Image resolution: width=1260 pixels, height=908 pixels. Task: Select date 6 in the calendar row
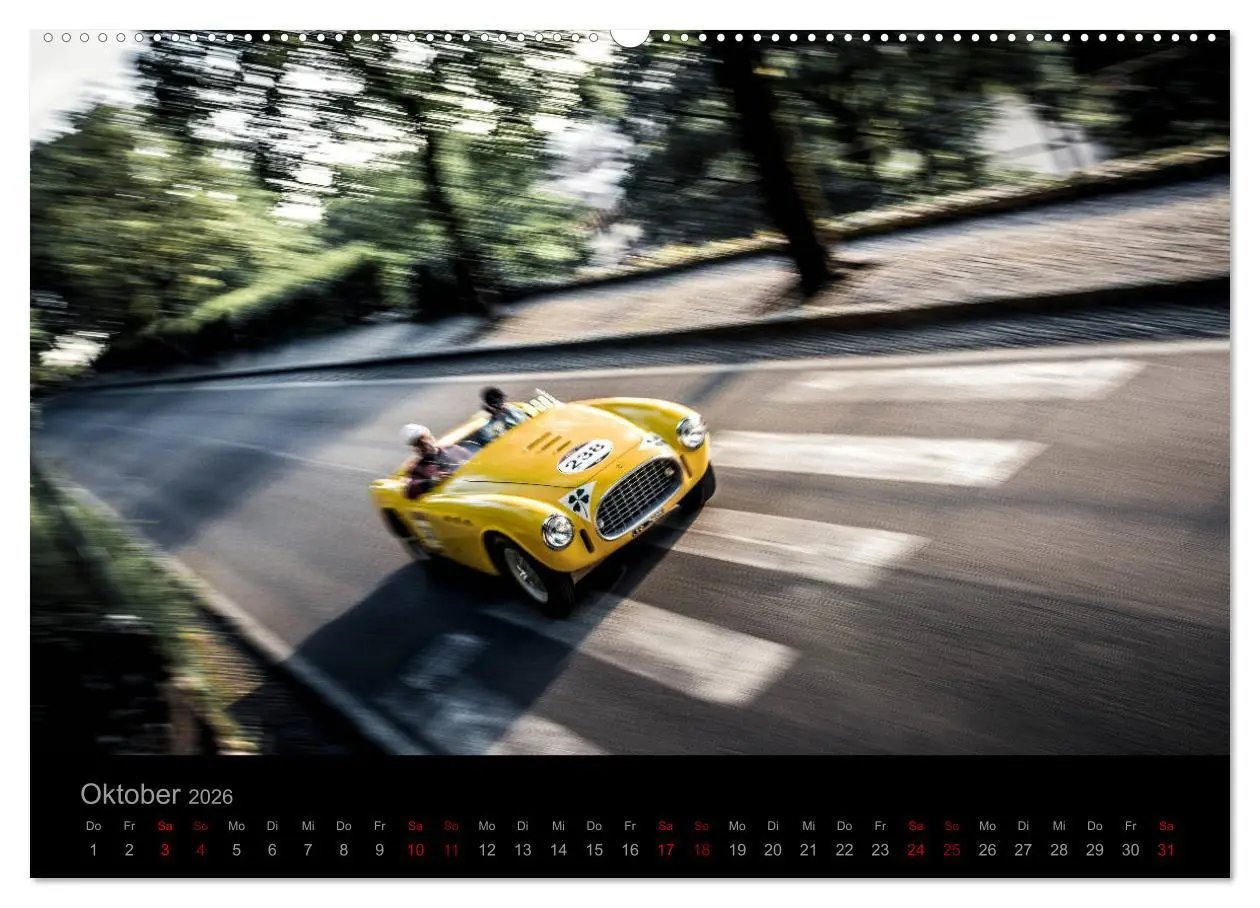(x=272, y=850)
